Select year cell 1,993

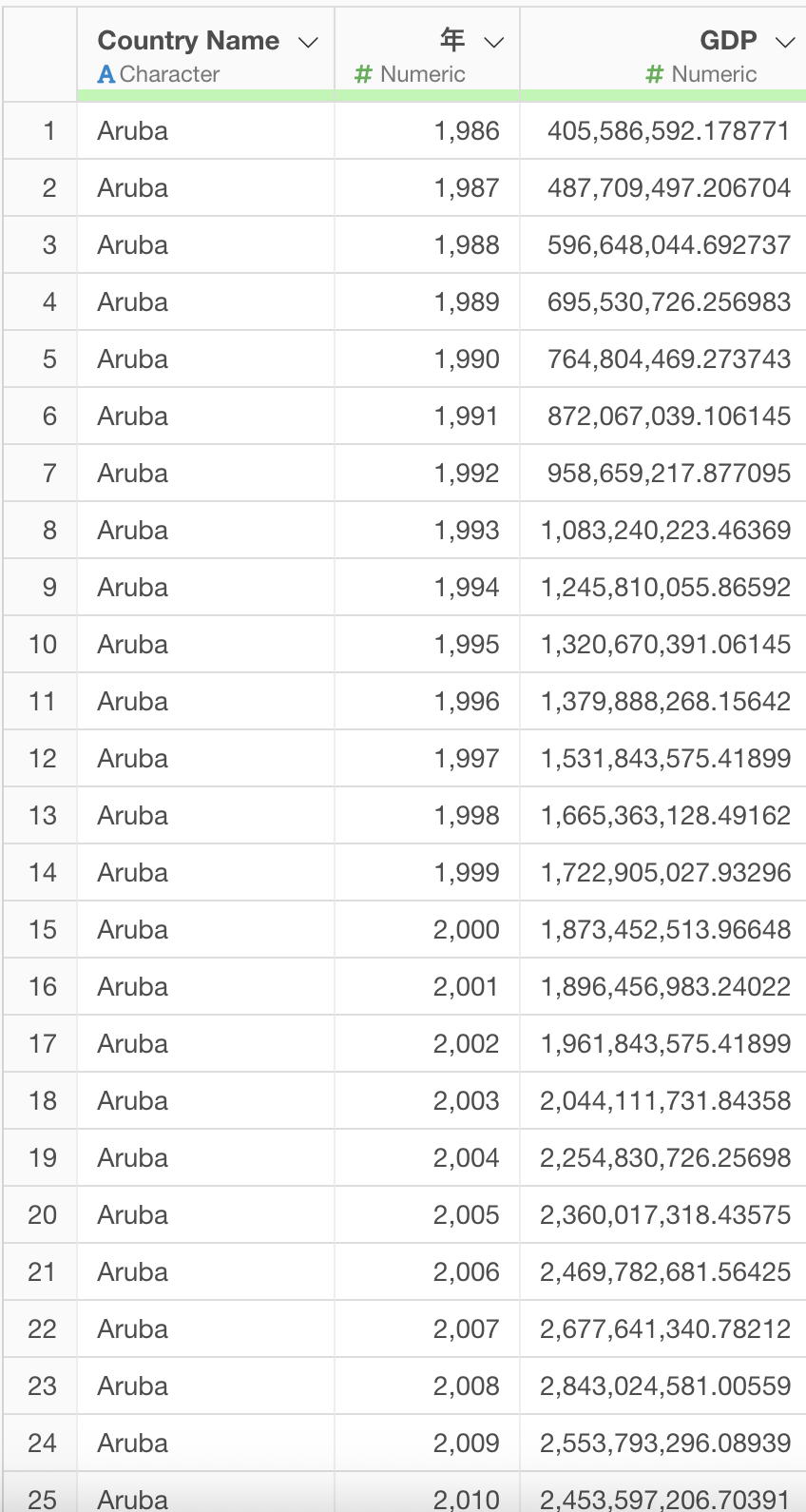point(466,530)
